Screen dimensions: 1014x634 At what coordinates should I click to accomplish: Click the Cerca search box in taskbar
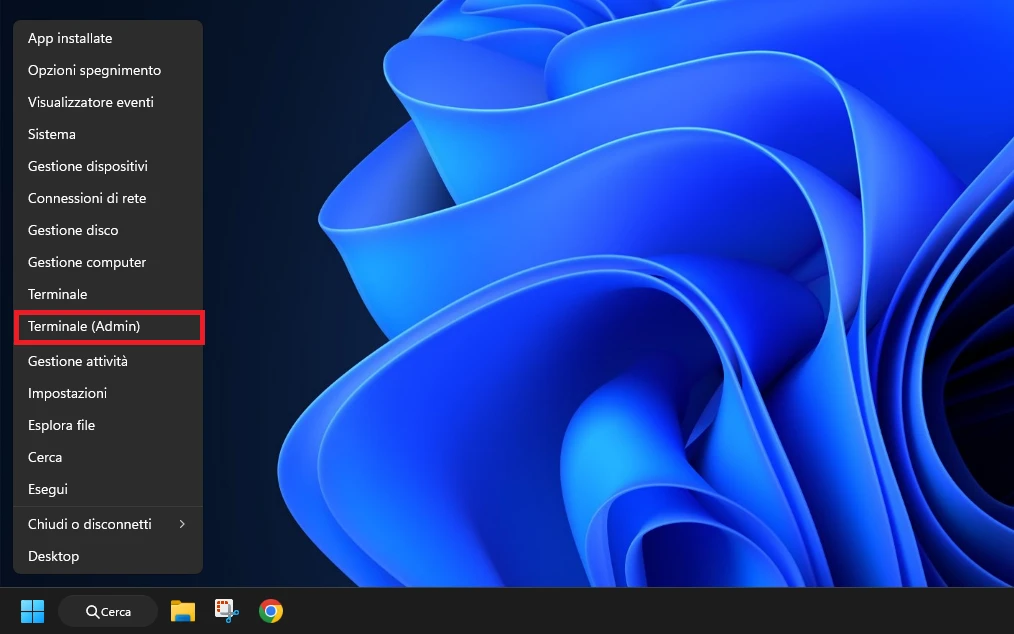click(108, 611)
